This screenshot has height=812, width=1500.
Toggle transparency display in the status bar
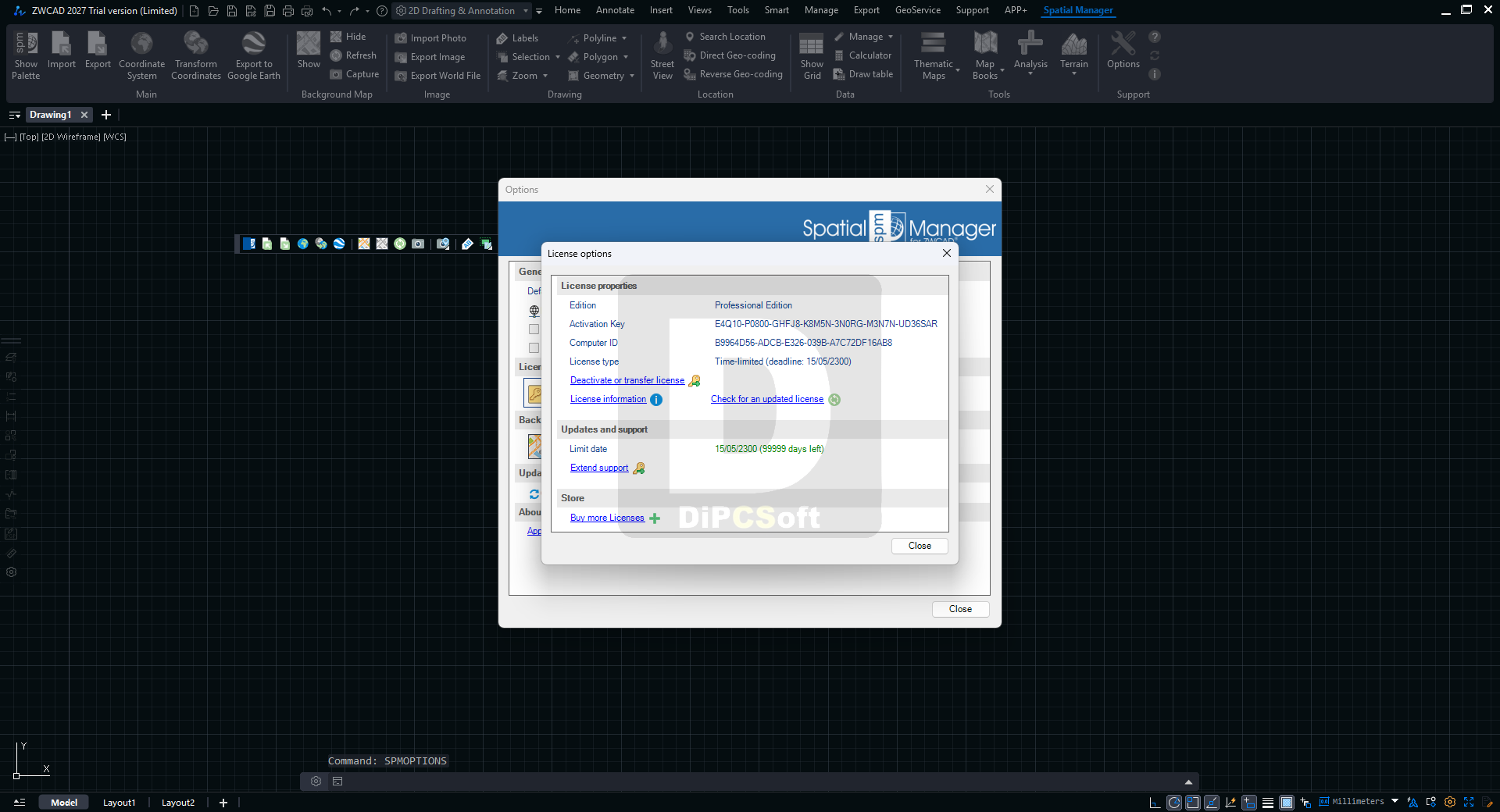(1287, 803)
